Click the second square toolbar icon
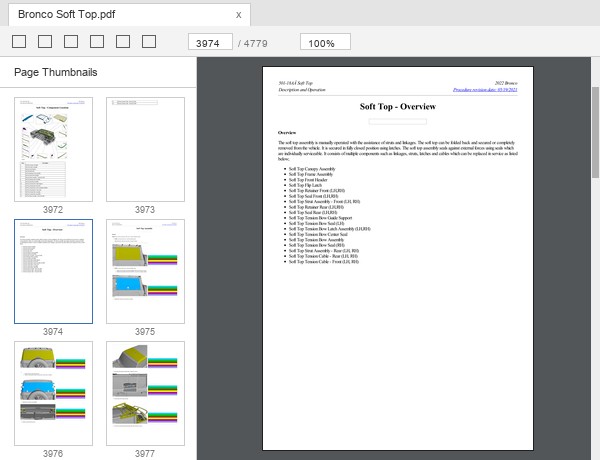The width and height of the screenshot is (600, 460). (45, 42)
